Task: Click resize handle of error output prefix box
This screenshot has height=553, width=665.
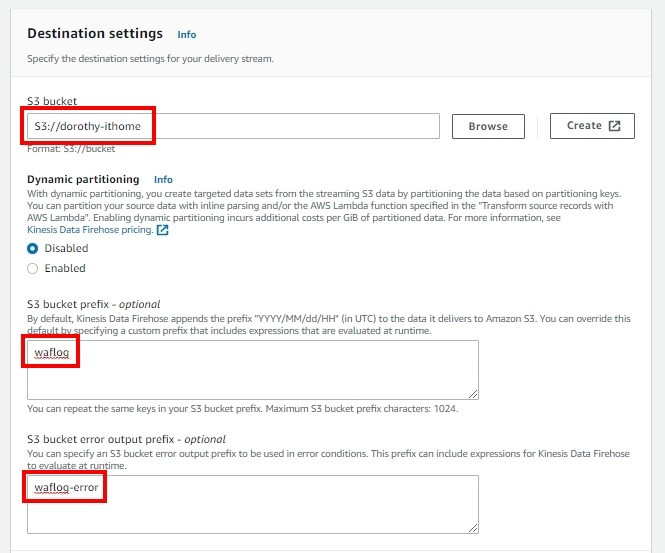Action: point(473,527)
